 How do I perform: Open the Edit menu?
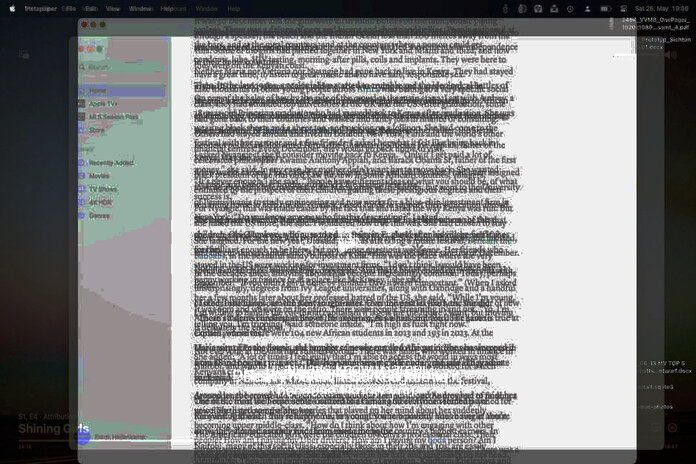pyautogui.click(x=91, y=8)
